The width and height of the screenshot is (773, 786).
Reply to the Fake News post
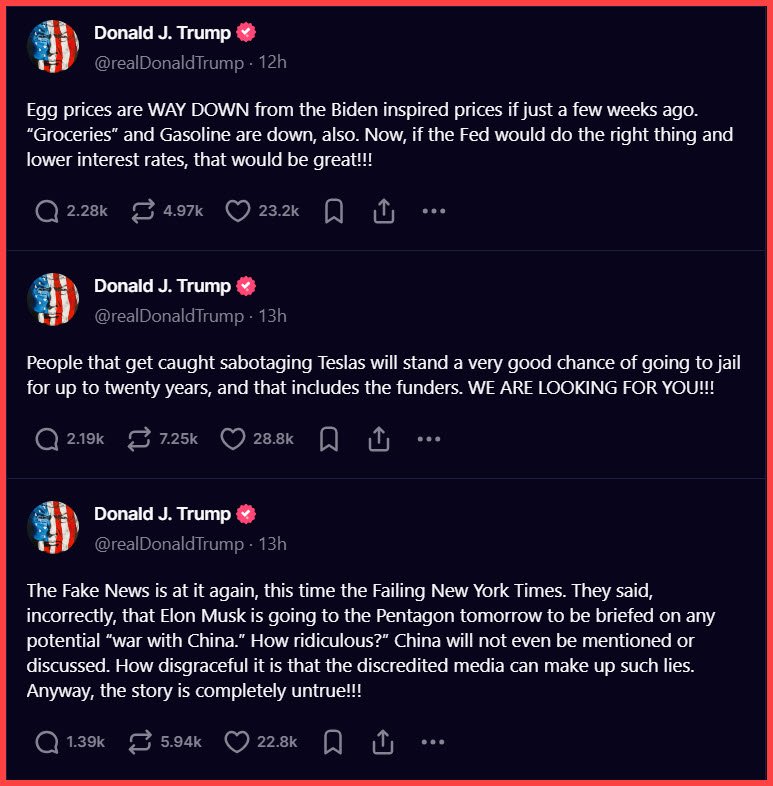[x=47, y=742]
